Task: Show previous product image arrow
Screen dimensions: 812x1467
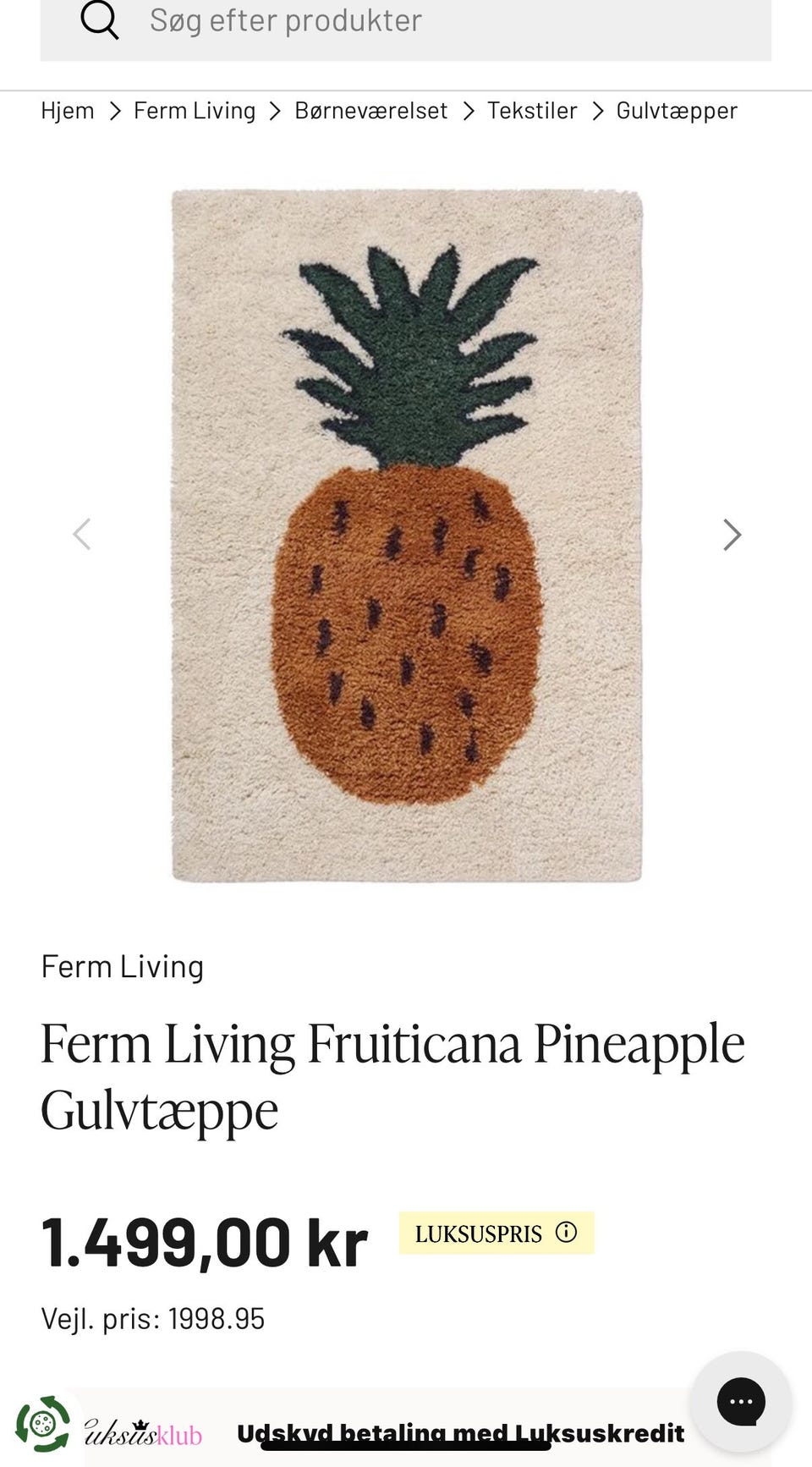Action: click(x=81, y=535)
